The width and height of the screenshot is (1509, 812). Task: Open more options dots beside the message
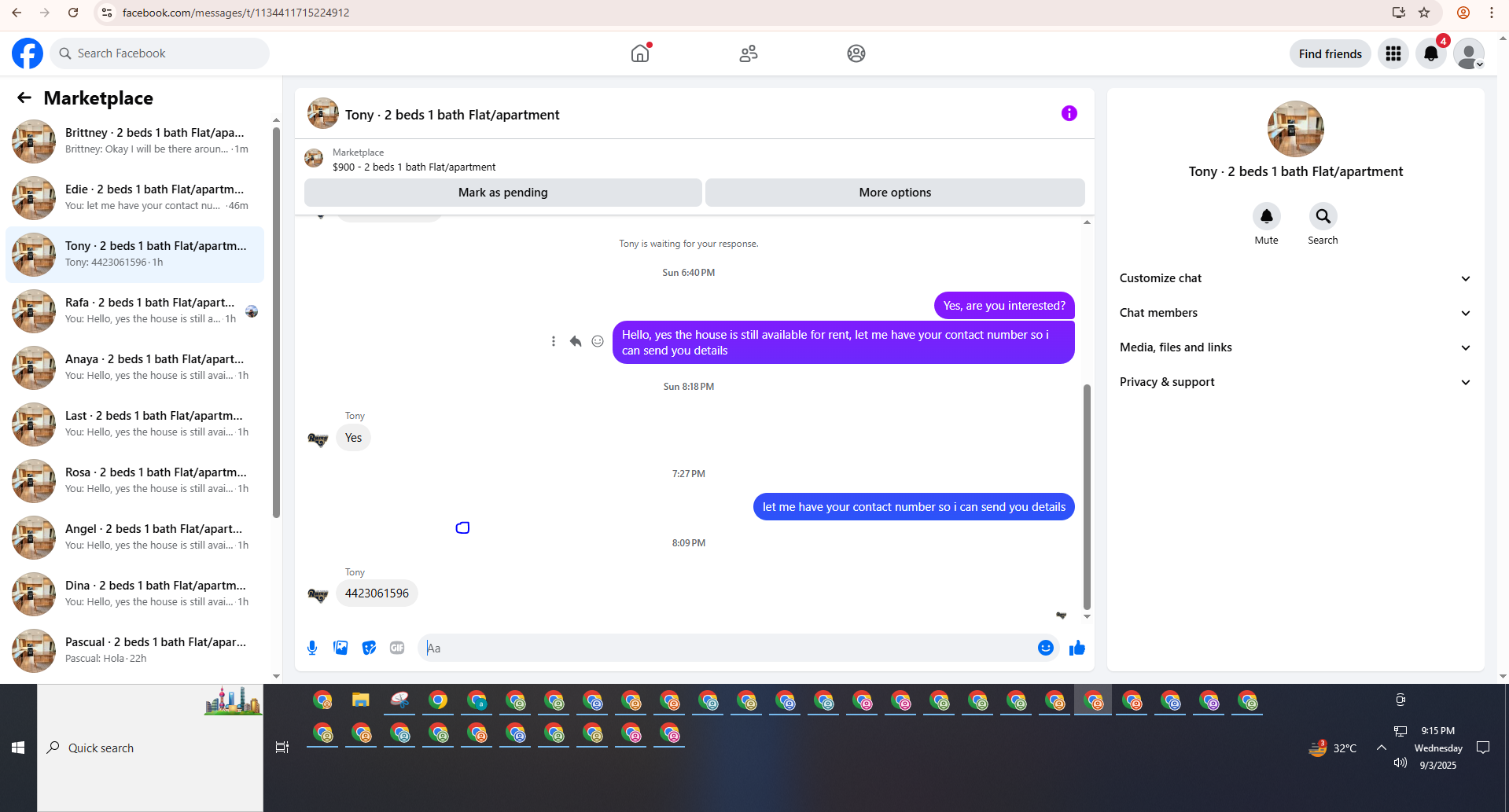554,341
